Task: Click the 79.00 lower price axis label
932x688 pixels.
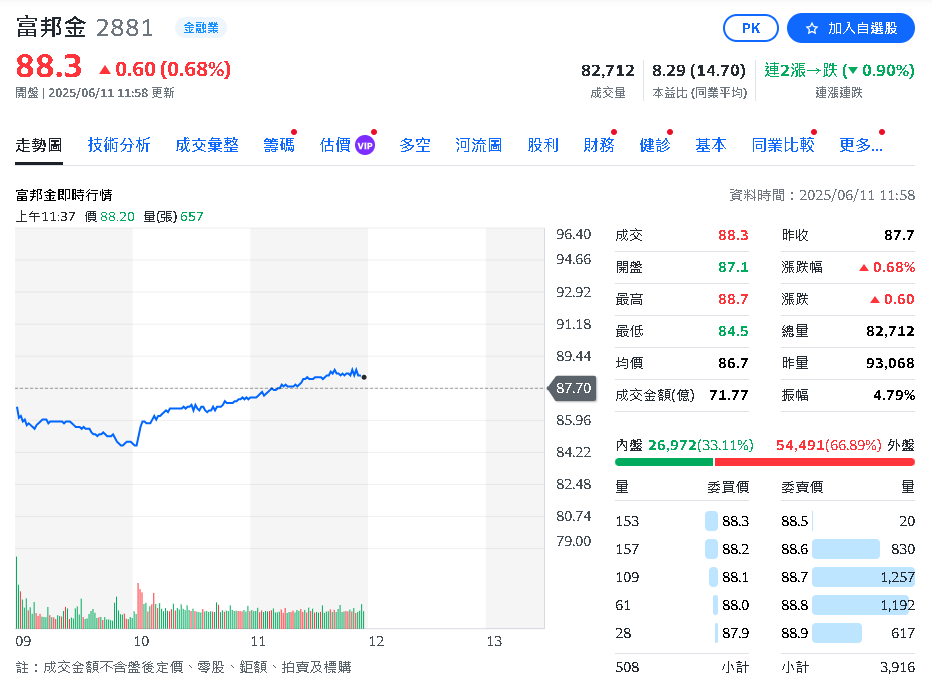Action: [x=574, y=541]
